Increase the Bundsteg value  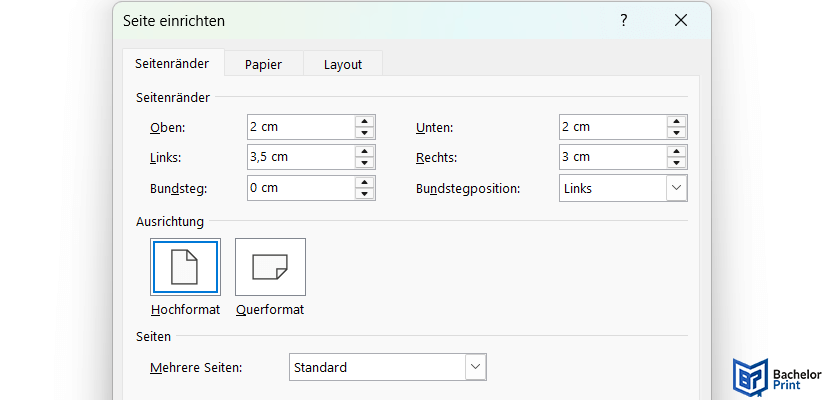point(364,183)
